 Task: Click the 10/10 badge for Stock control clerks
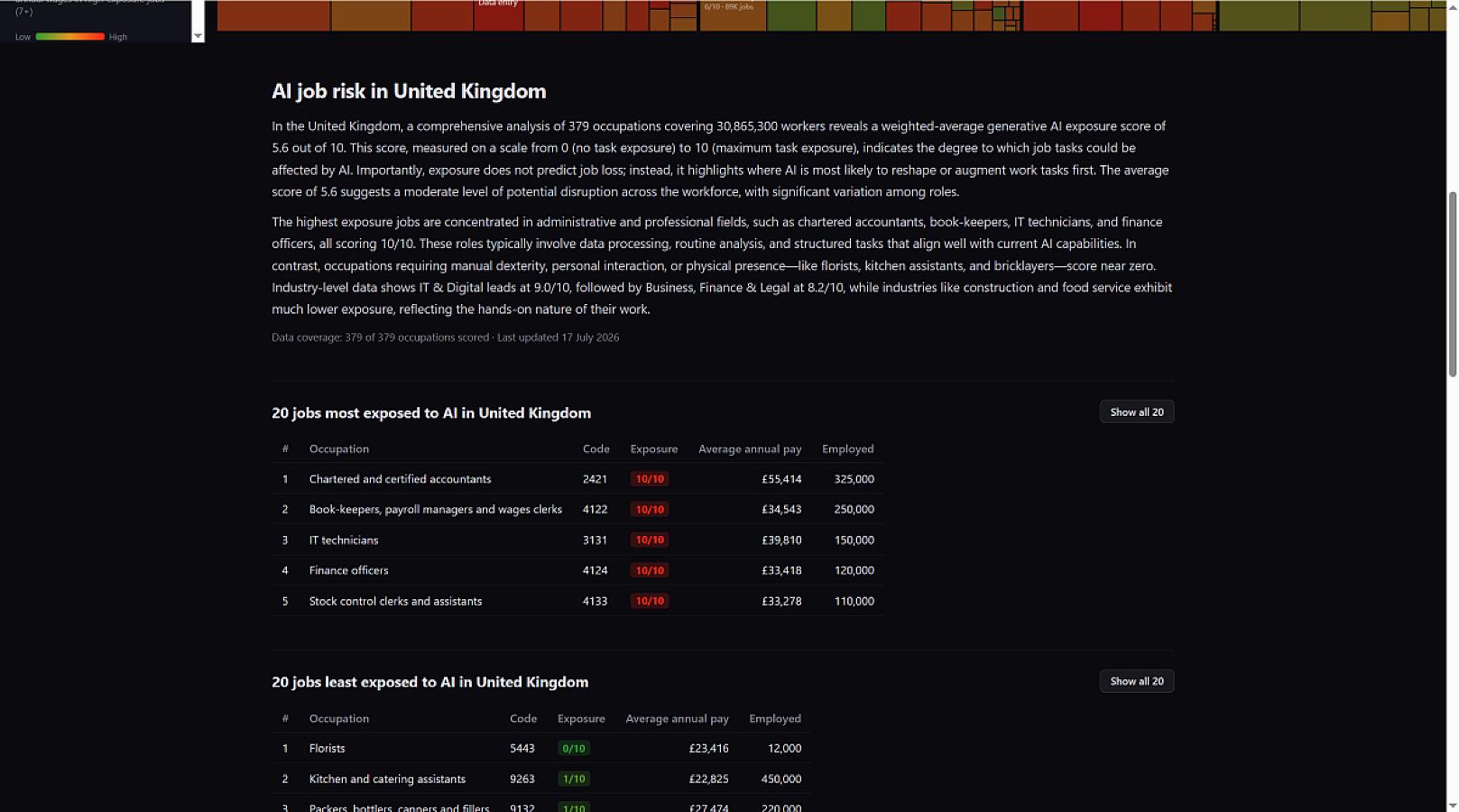[x=650, y=601]
